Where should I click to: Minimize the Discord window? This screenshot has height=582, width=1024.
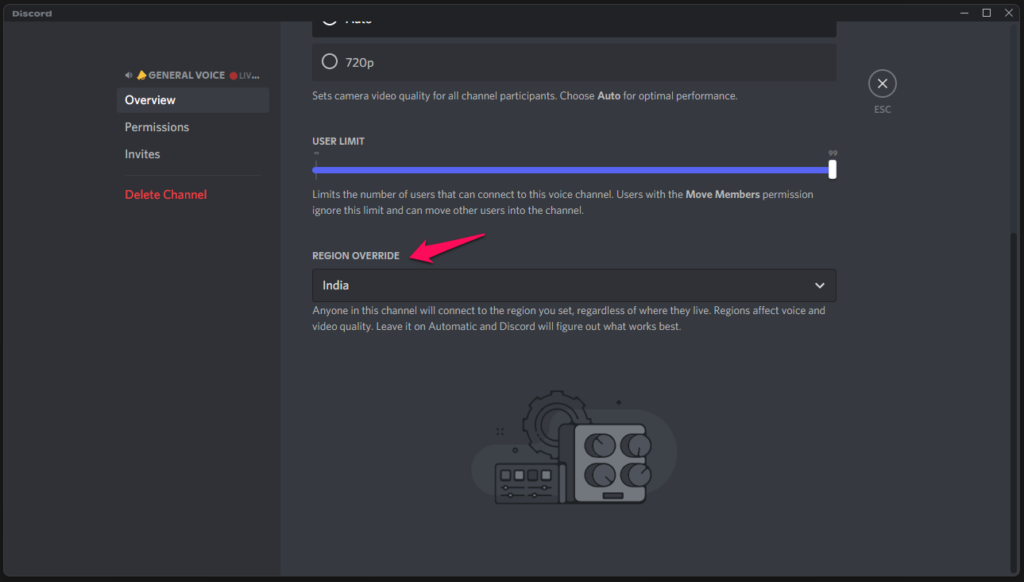pyautogui.click(x=963, y=13)
